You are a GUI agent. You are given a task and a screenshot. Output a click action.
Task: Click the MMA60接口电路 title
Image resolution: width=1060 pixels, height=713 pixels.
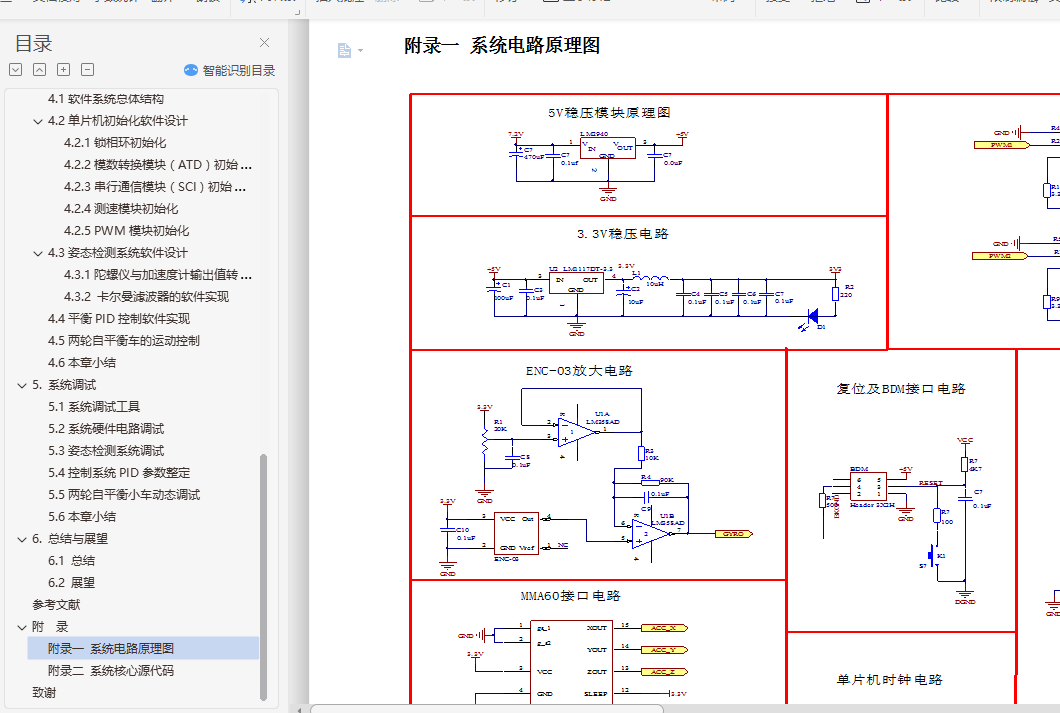tap(571, 596)
